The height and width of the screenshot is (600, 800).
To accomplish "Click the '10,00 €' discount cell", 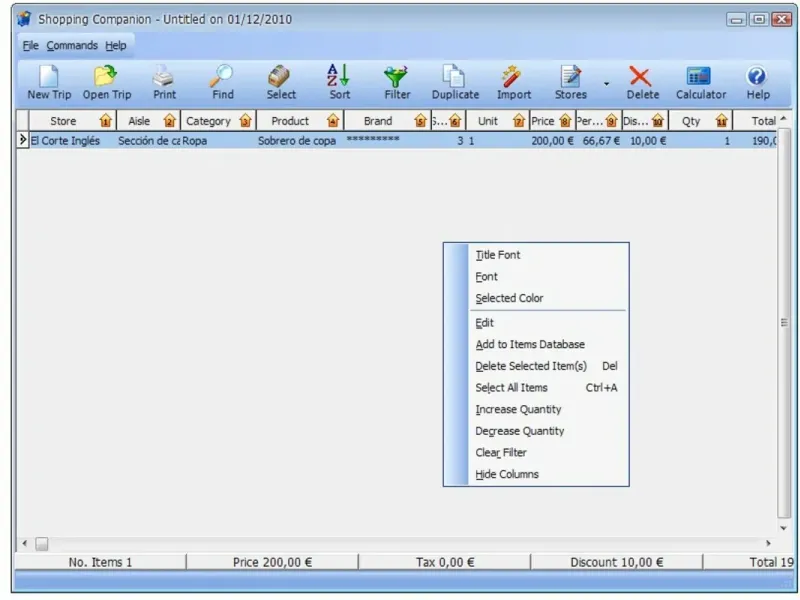I will (647, 141).
